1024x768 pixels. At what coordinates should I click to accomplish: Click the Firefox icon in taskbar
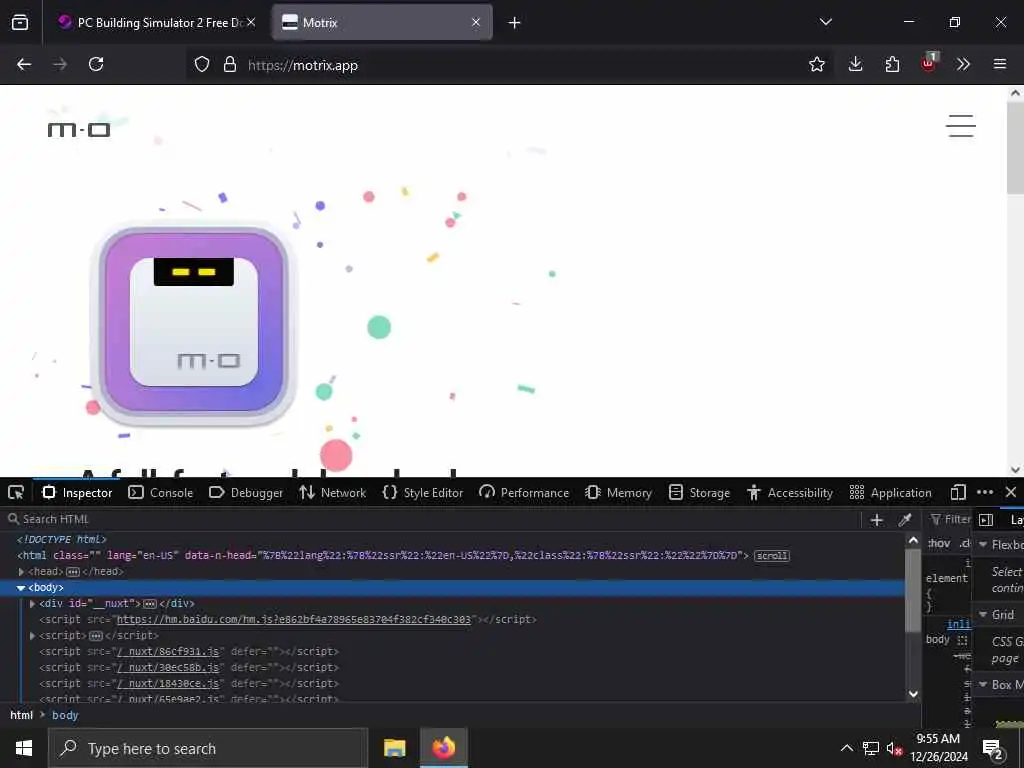click(x=443, y=748)
